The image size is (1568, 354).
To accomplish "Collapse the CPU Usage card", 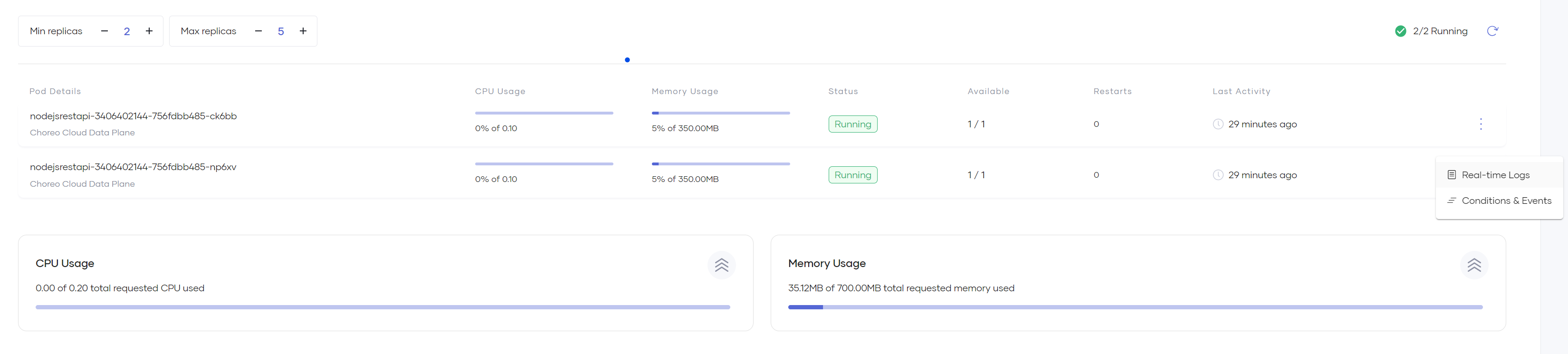I will click(721, 265).
